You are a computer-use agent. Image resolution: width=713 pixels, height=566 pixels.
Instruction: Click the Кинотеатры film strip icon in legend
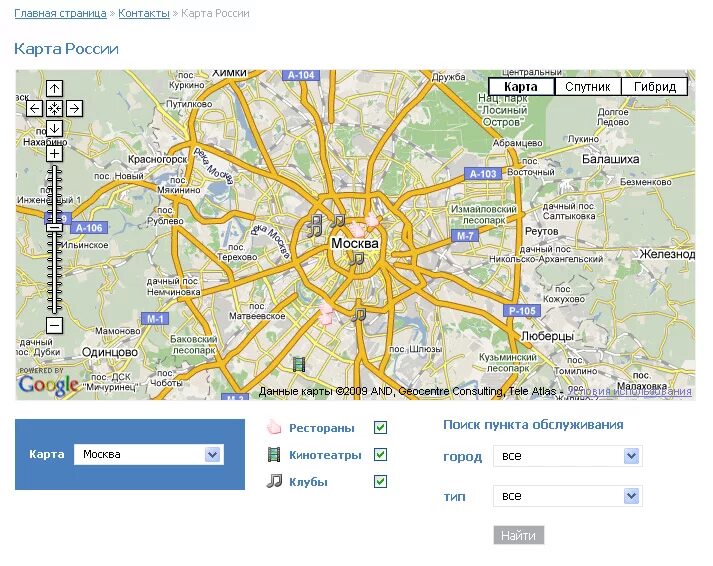(x=274, y=454)
